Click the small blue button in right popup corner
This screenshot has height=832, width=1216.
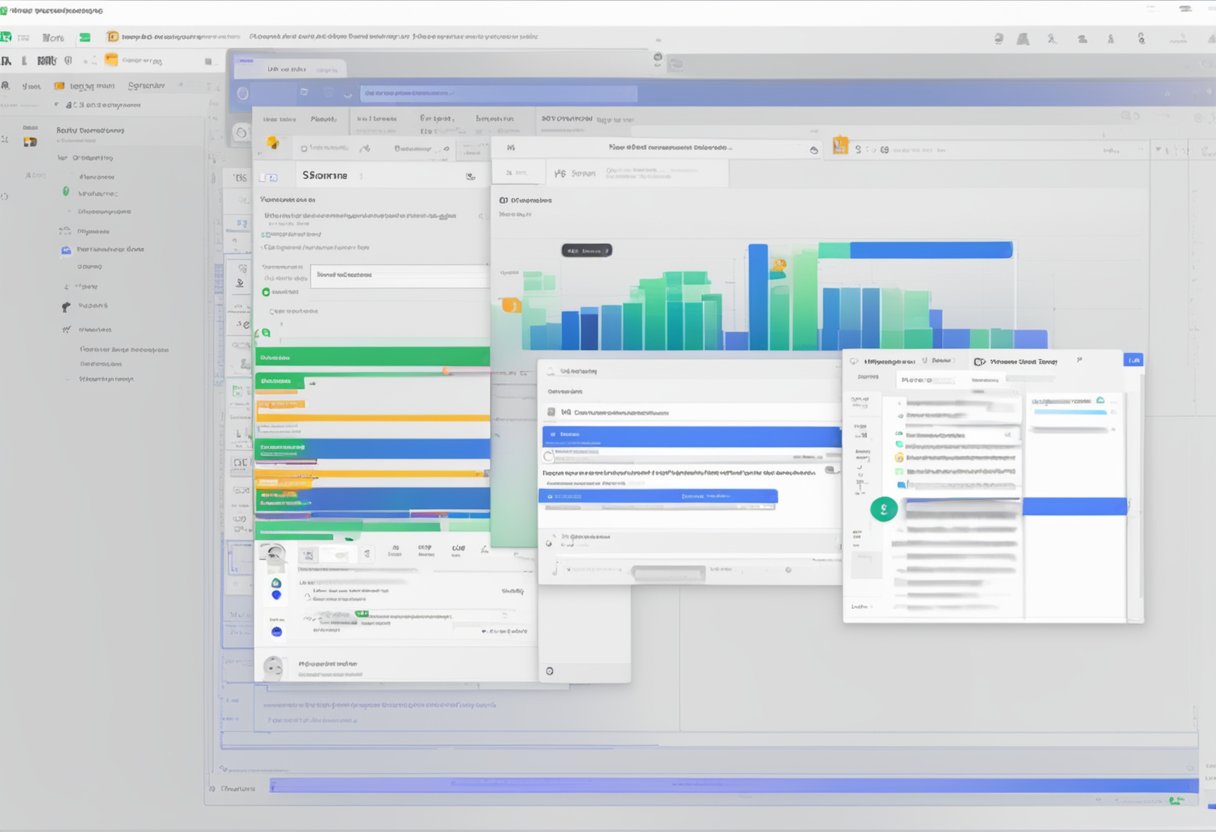tap(1133, 360)
